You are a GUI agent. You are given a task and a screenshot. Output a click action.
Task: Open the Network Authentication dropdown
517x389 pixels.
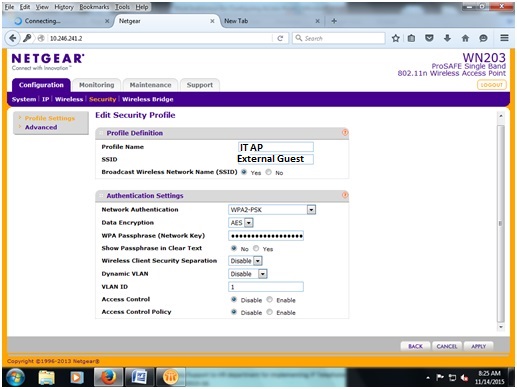272,210
